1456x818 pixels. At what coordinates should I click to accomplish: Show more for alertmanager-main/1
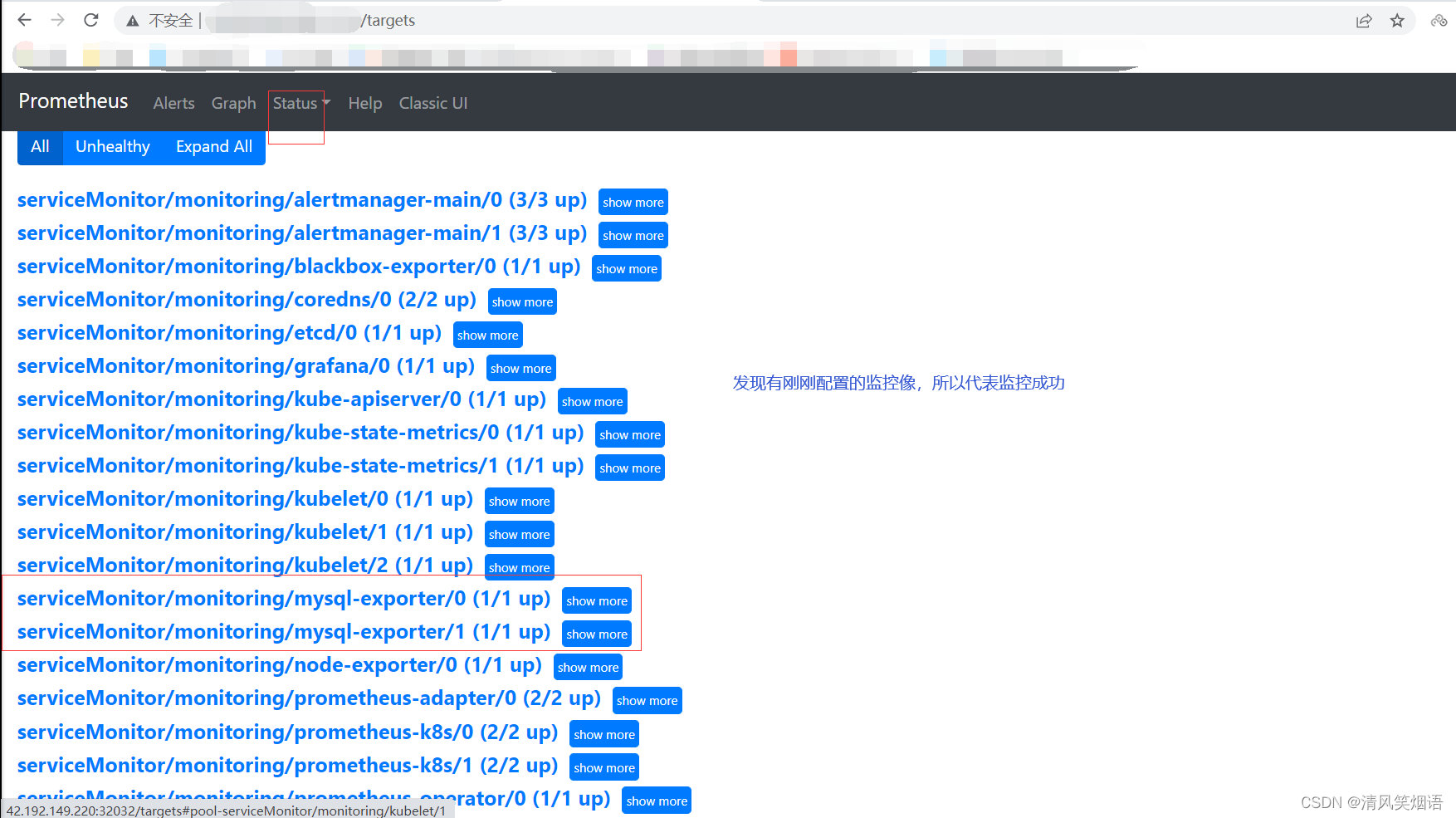(633, 235)
